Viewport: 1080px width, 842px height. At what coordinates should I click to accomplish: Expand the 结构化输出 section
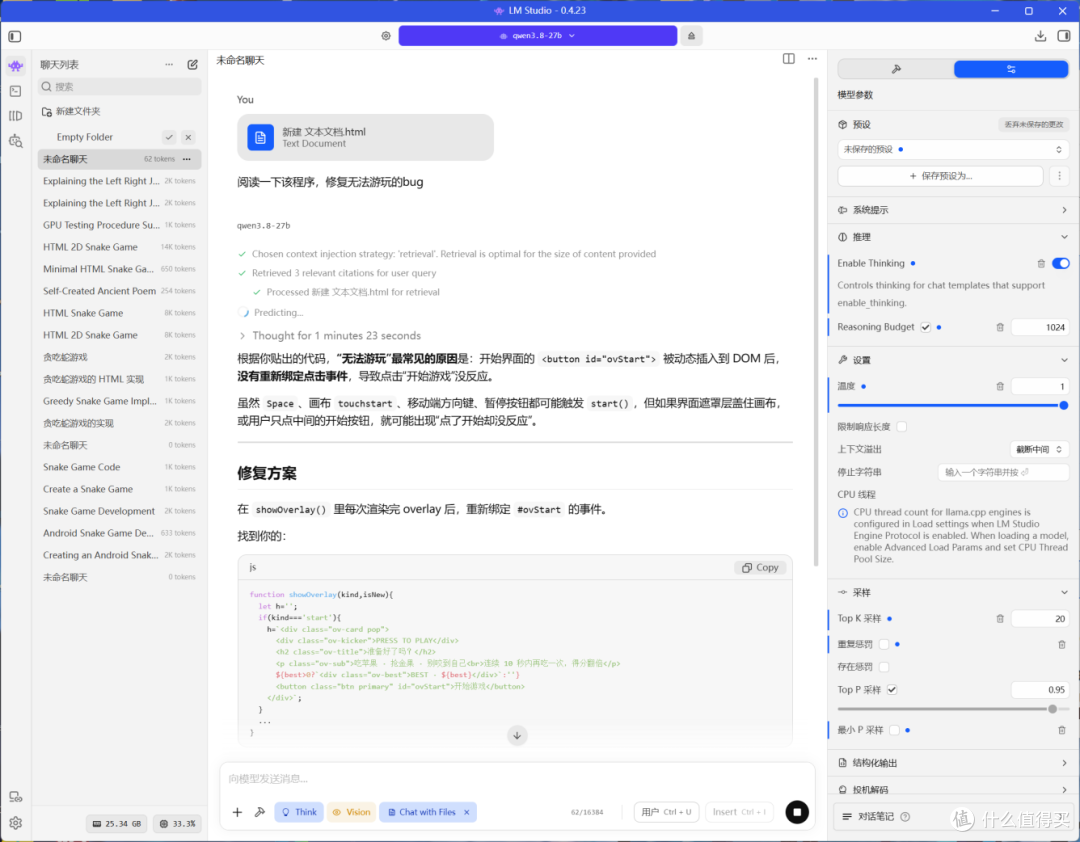point(953,763)
